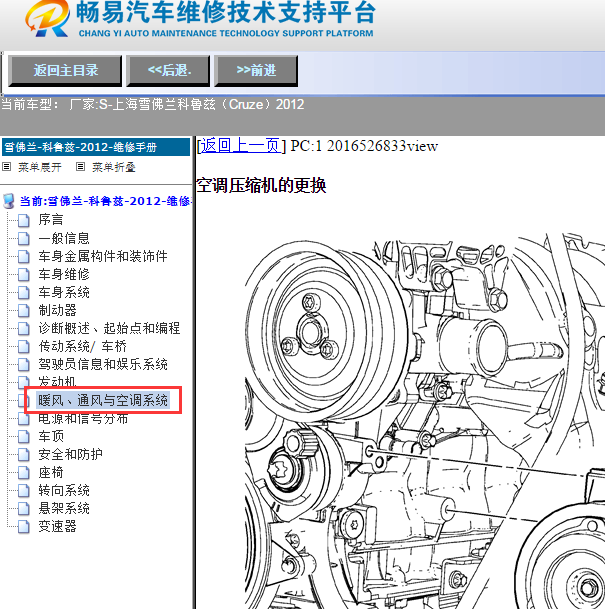Open 驾驶员信息和娱乐系统 section
Viewport: 605px width, 609px height.
point(103,364)
